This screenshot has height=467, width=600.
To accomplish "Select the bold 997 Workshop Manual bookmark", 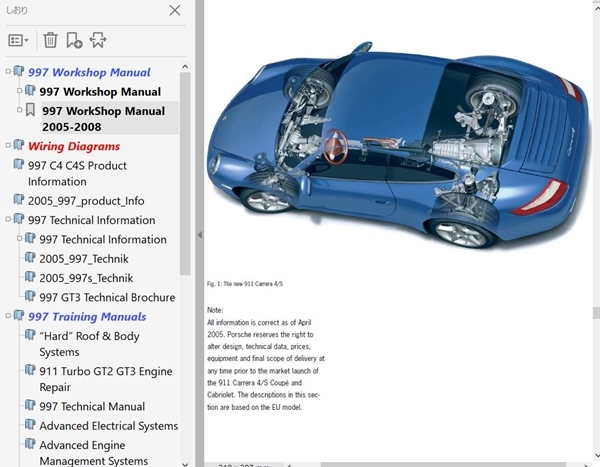I will 100,92.
